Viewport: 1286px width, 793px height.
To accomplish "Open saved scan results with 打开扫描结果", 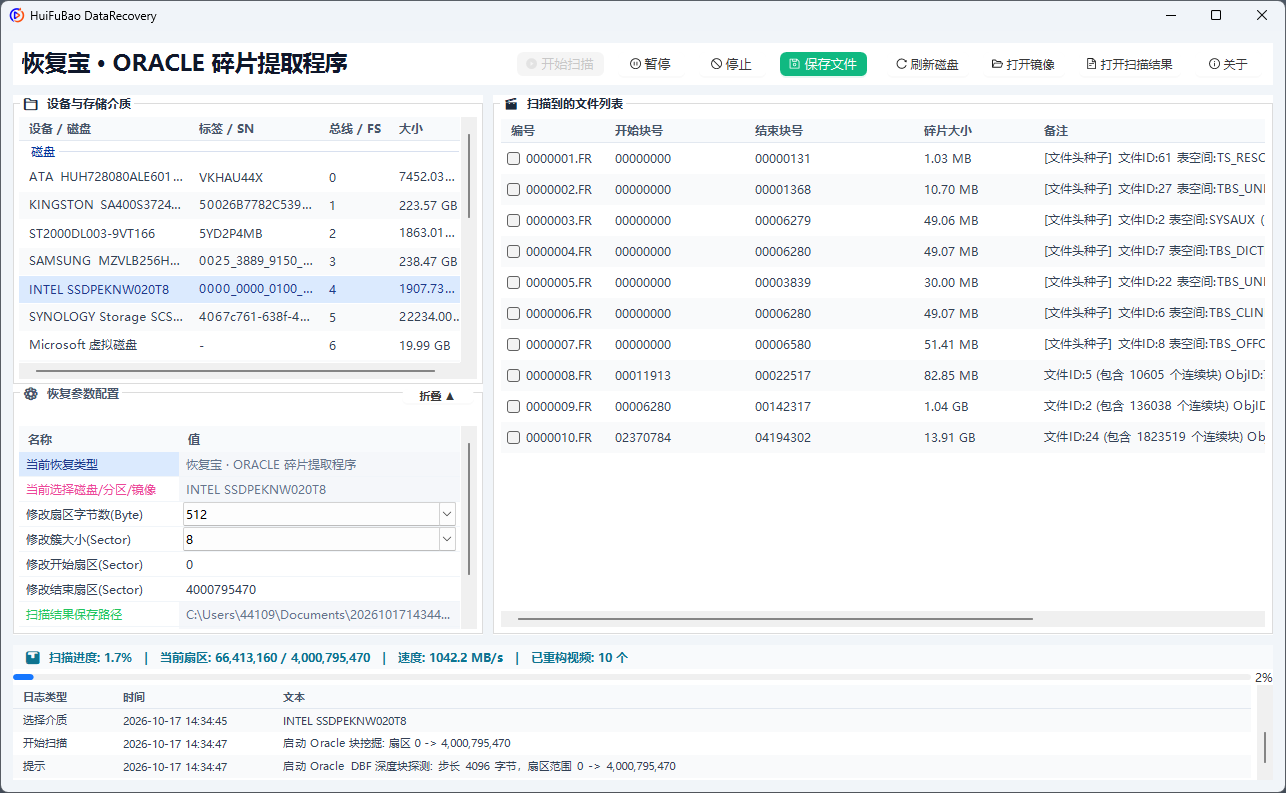I will [x=1129, y=64].
